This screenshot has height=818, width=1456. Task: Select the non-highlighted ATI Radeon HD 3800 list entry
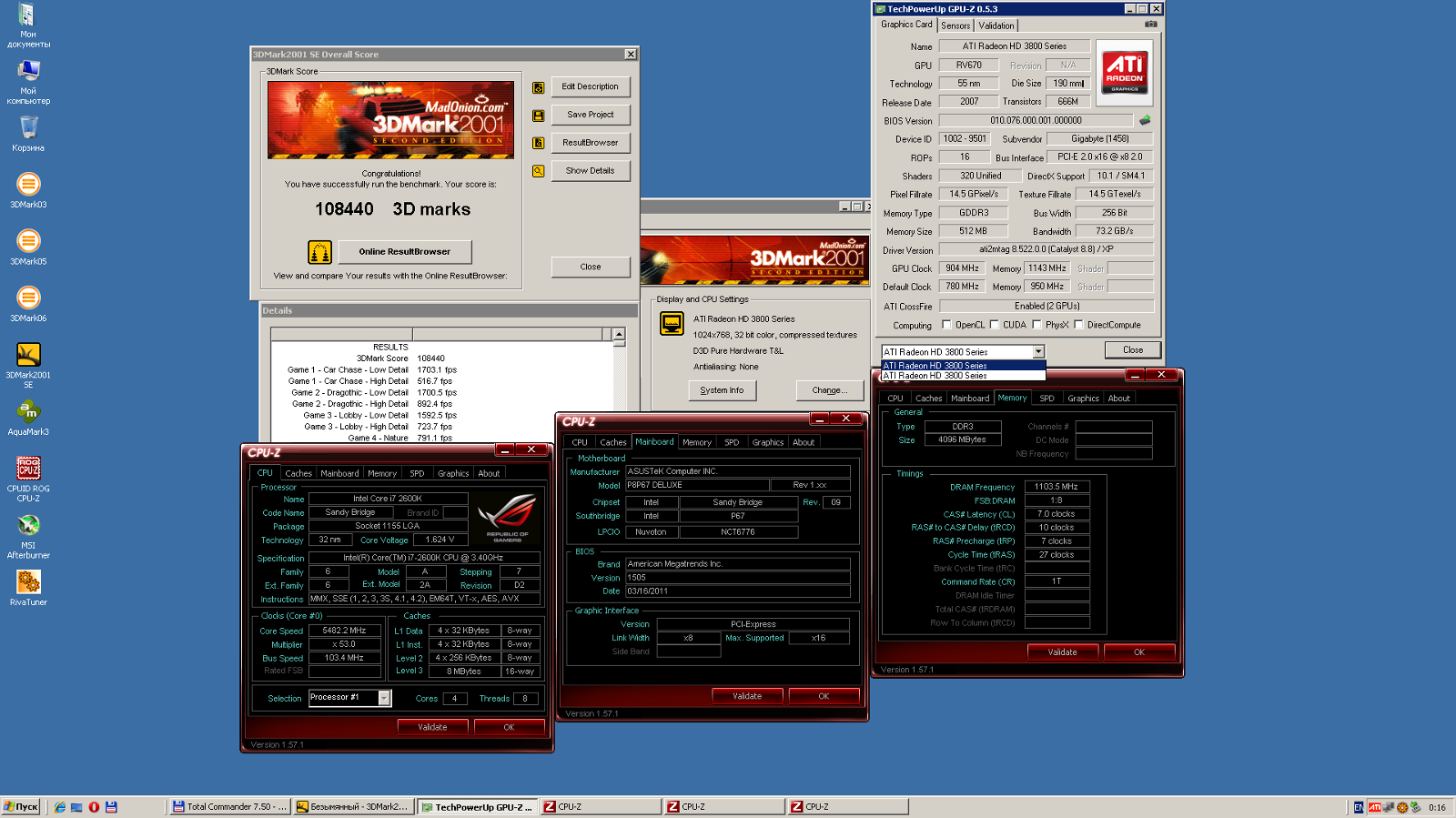tap(964, 375)
